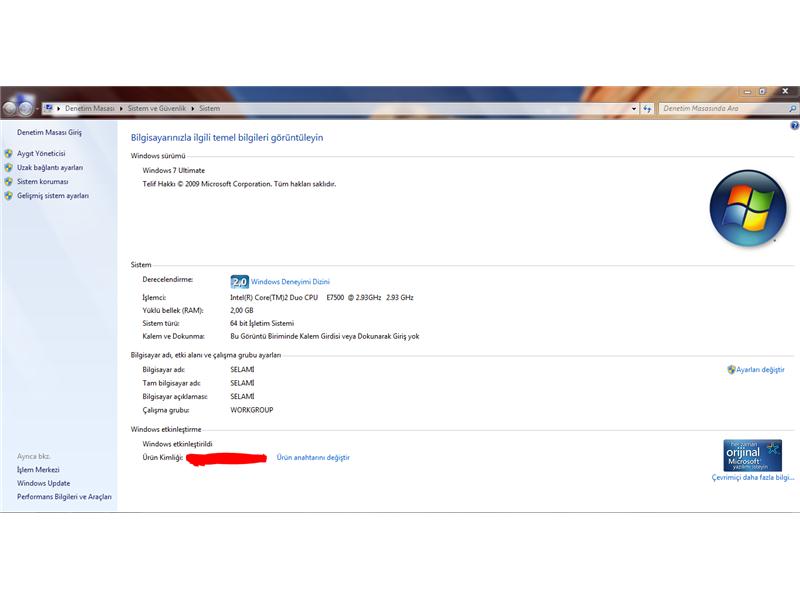
Task: Minimize the System window
Action: click(x=747, y=92)
